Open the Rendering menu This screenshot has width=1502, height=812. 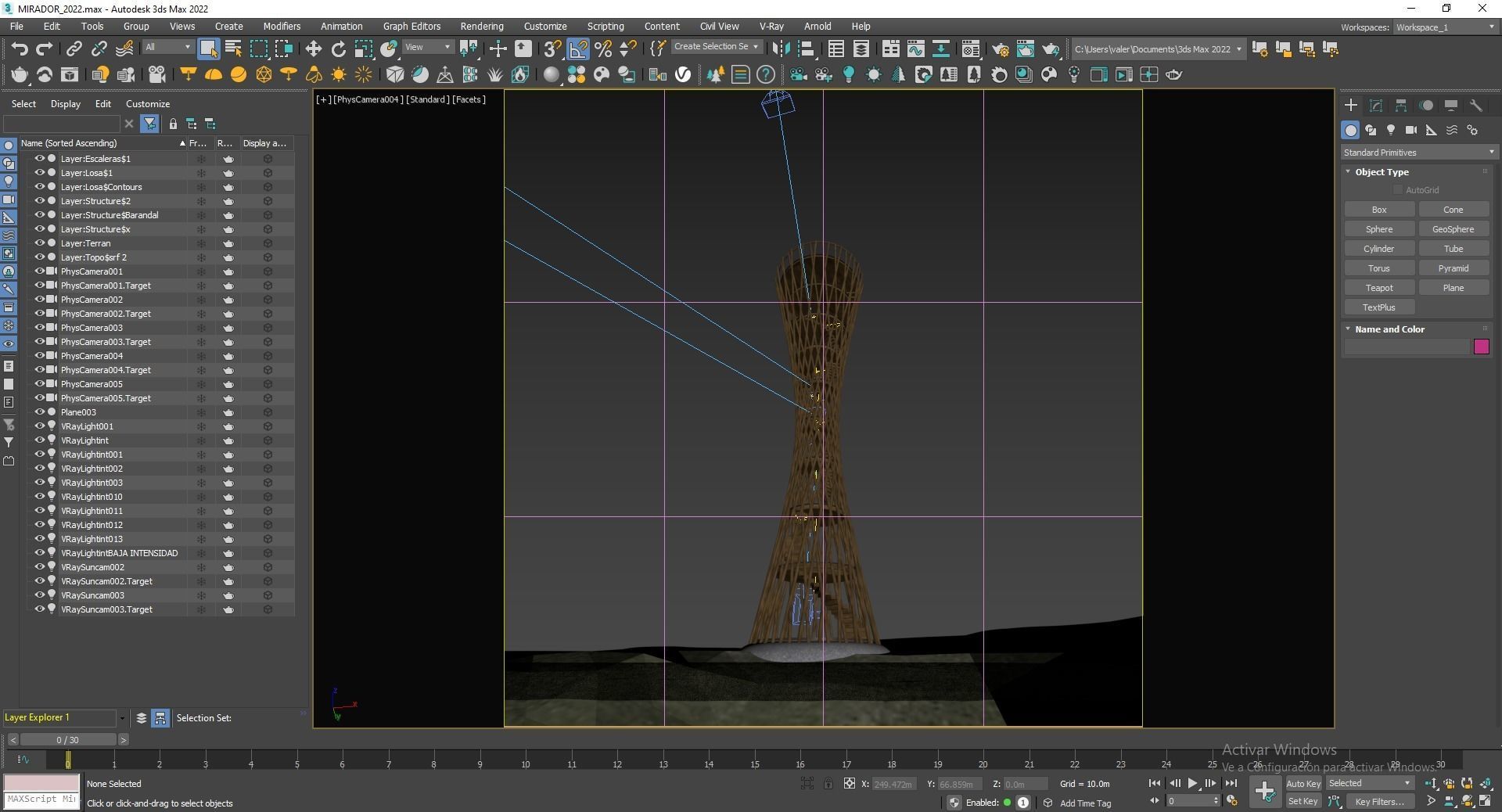click(481, 26)
